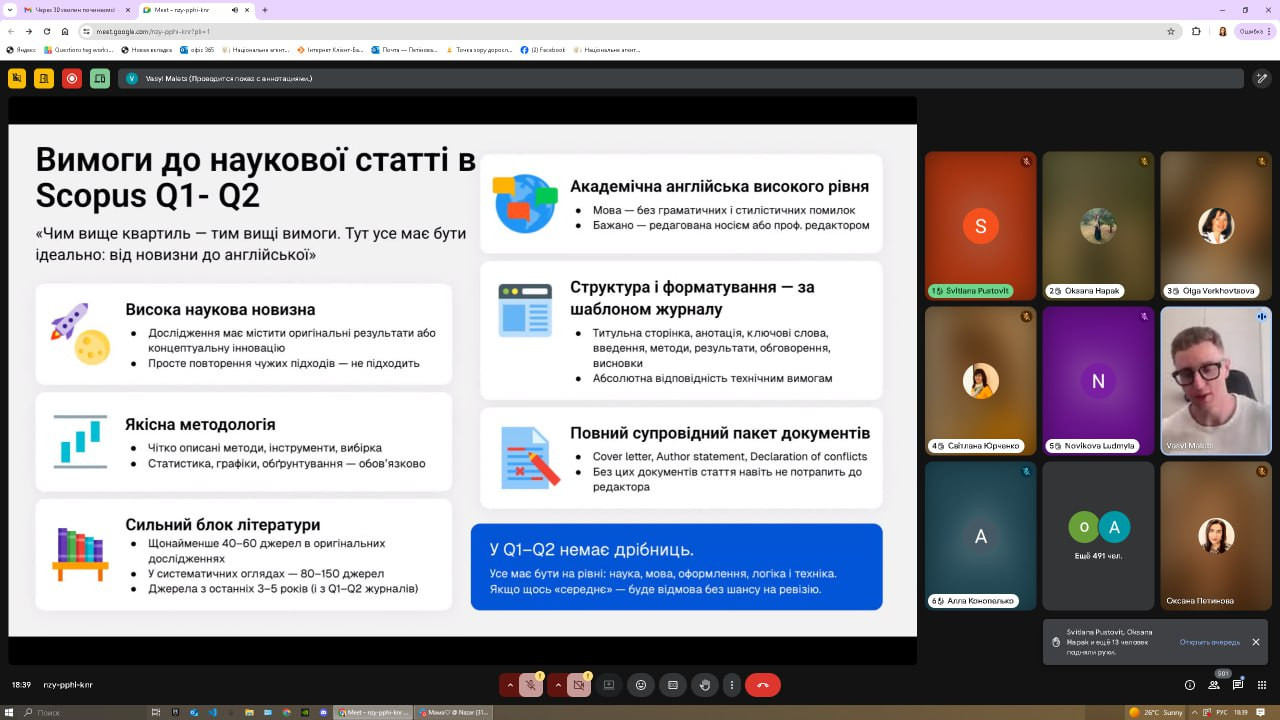Raise hand in the meeting
The image size is (1280, 720).
click(x=705, y=685)
